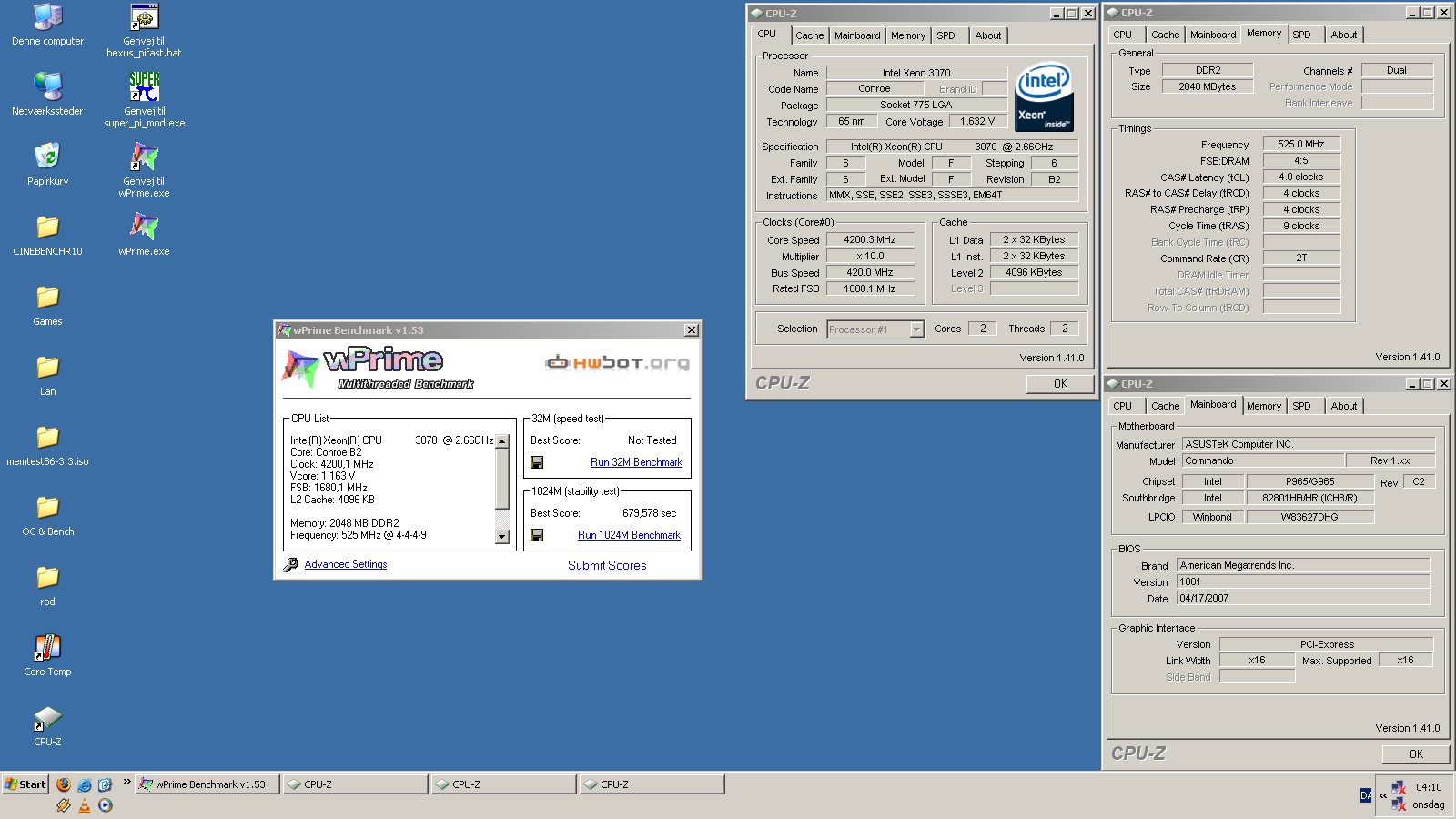The height and width of the screenshot is (819, 1456).
Task: Select the memtest86-3.3.iso folder icon
Action: click(47, 445)
